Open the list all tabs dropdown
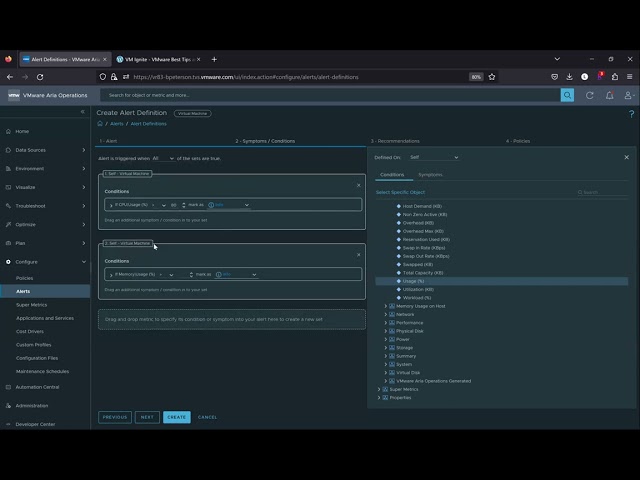The height and width of the screenshot is (480, 640). 557,59
